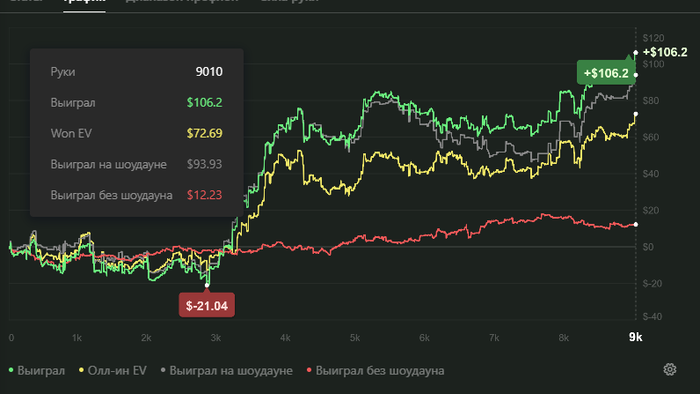Click white +$106.2 label at chart right edge
Image resolution: width=700 pixels, height=394 pixels.
(x=665, y=52)
